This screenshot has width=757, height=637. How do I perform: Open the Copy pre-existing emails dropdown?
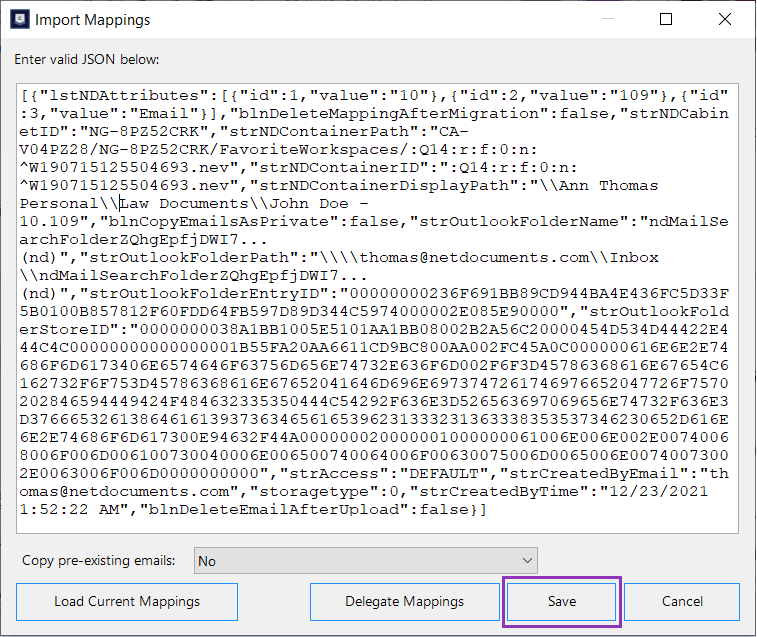pyautogui.click(x=365, y=561)
